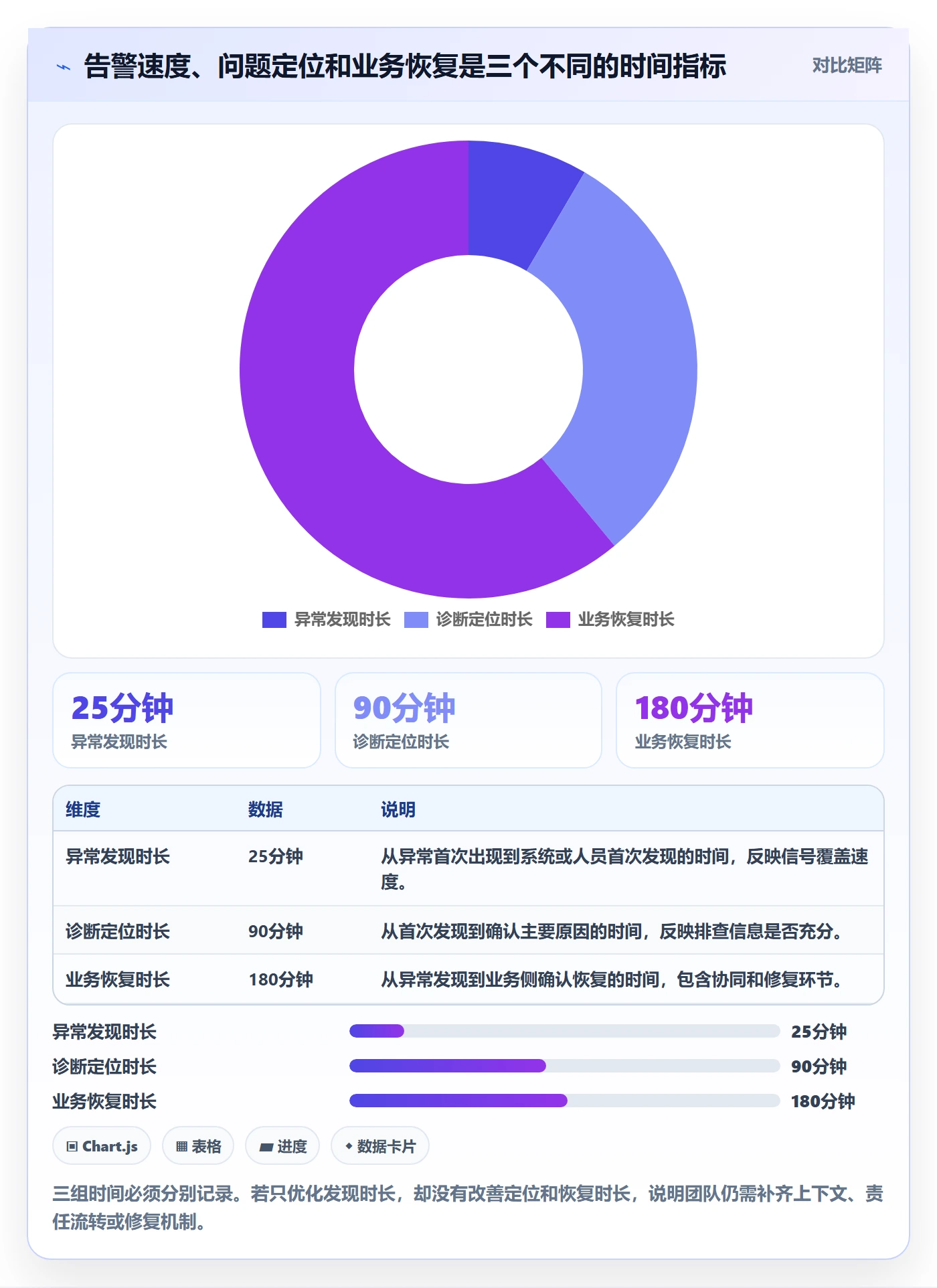Click the 数据卡片 tag
Image resolution: width=937 pixels, height=1288 pixels.
point(380,1146)
